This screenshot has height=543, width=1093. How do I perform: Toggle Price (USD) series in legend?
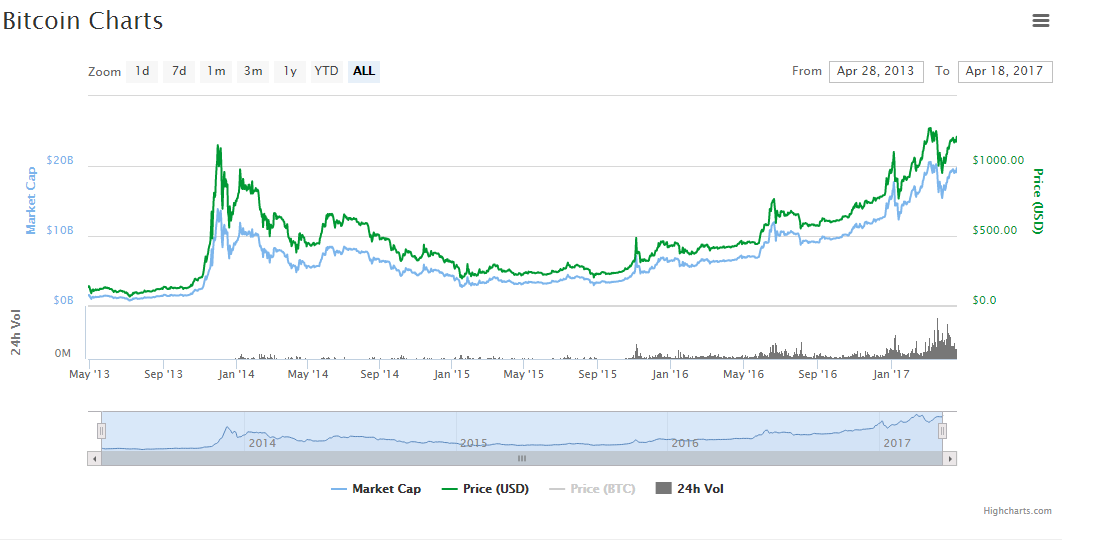tap(485, 489)
